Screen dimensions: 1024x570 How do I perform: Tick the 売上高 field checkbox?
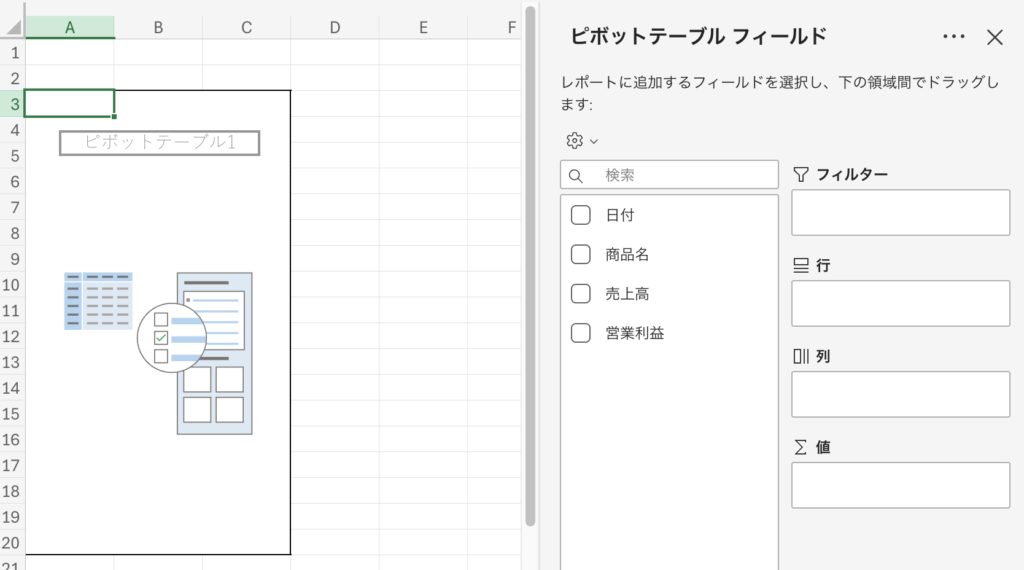click(x=581, y=294)
